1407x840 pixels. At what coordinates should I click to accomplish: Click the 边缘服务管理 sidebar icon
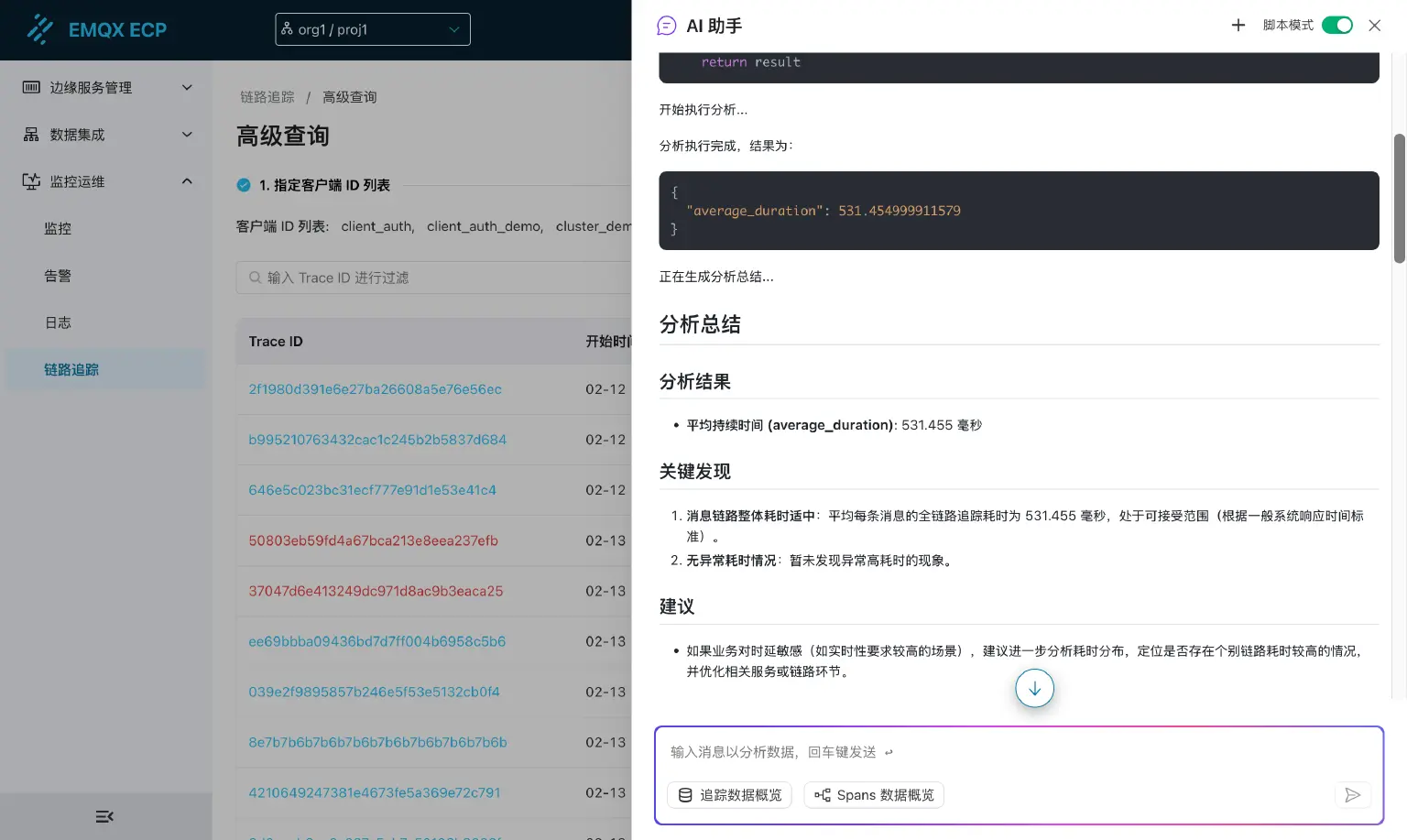[31, 87]
